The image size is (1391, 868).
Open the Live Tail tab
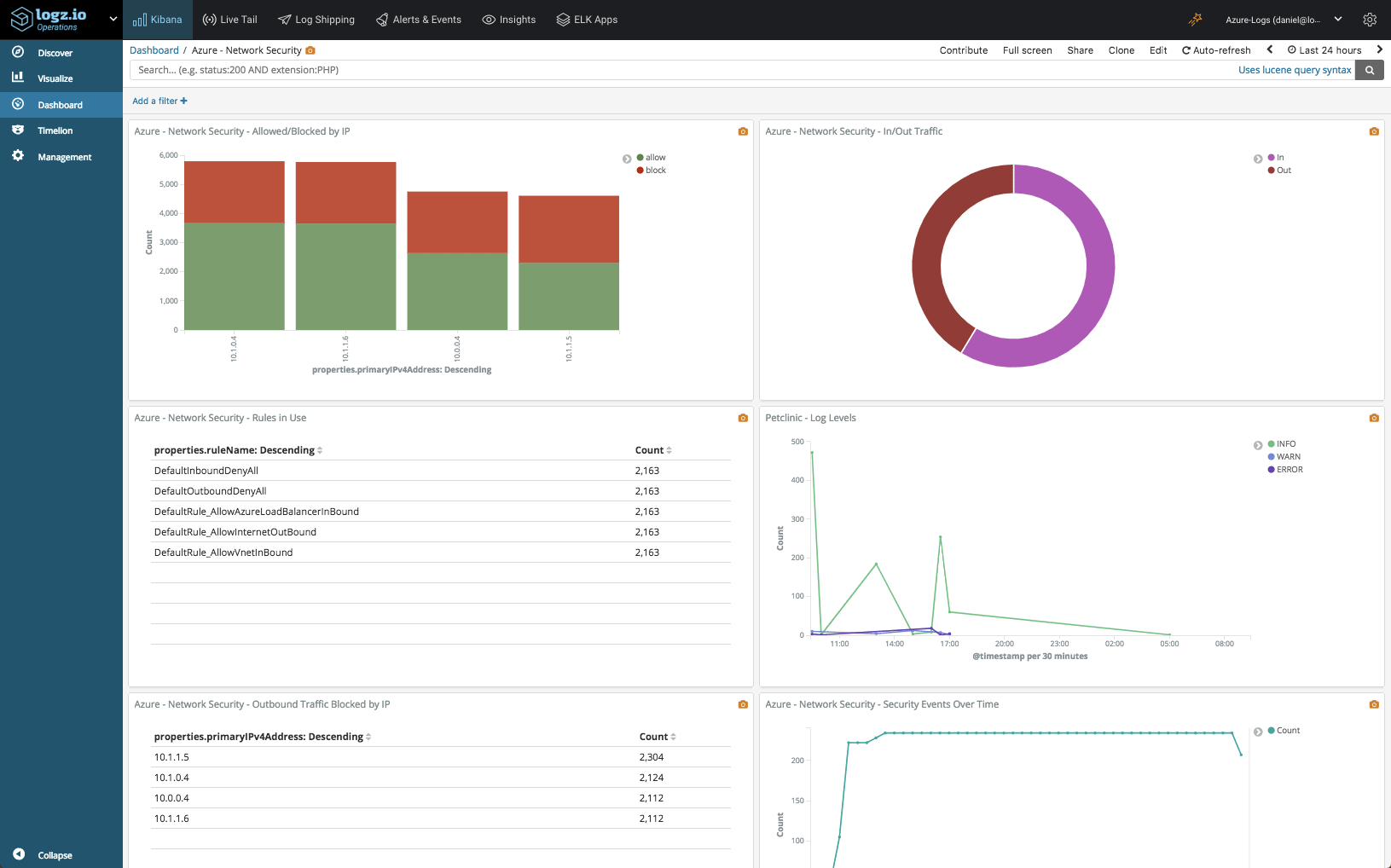click(229, 20)
